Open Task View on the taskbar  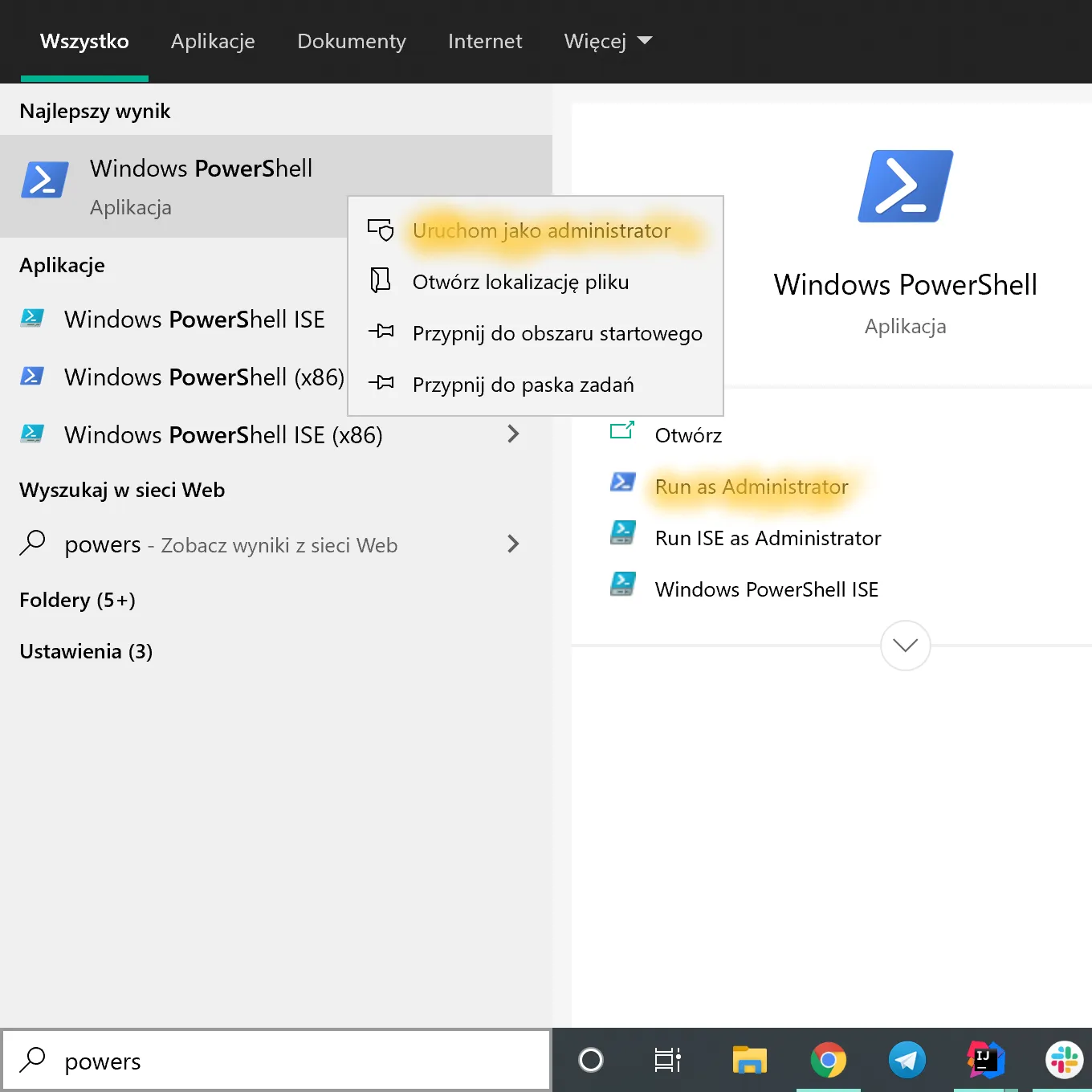668,1060
